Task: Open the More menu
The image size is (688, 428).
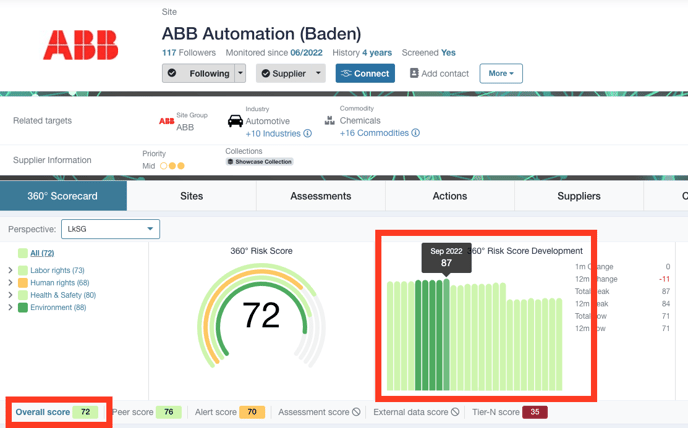Action: [x=501, y=73]
